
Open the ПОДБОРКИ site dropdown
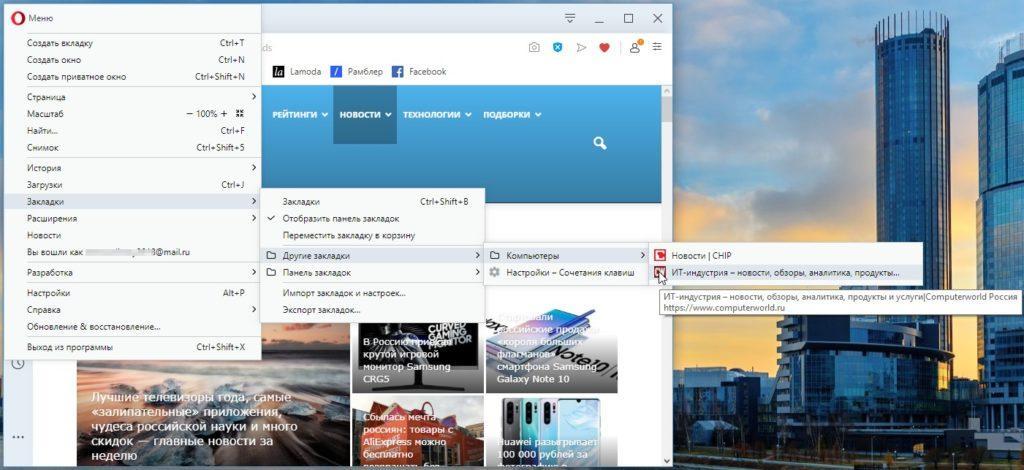coord(512,114)
